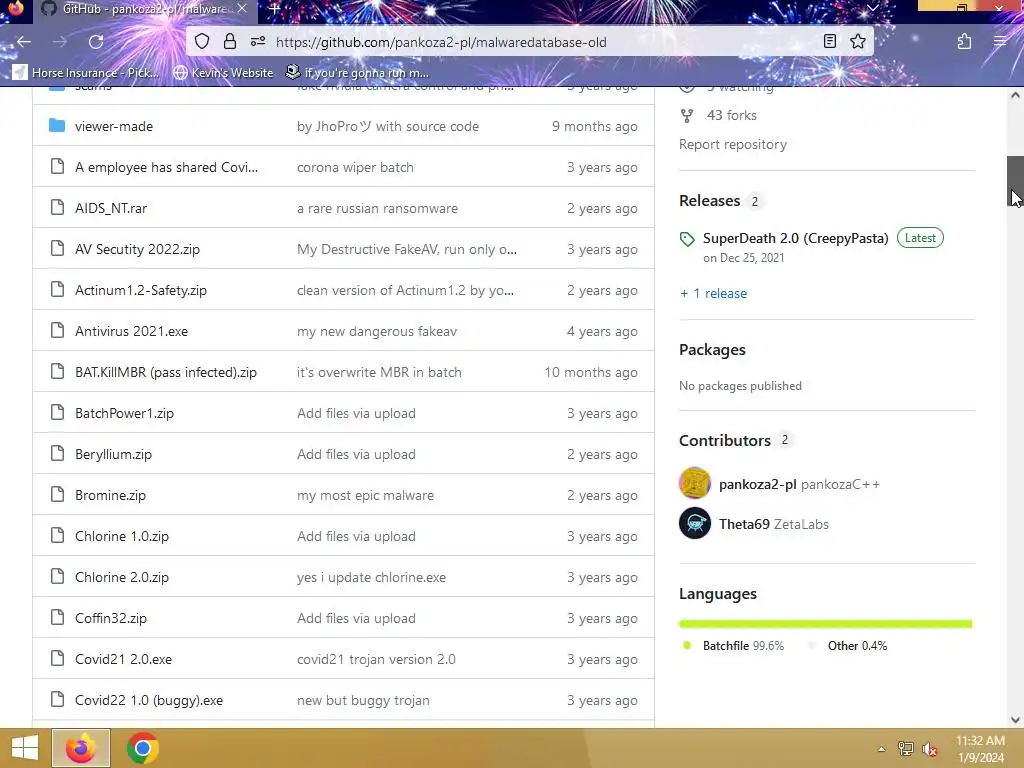Reload the page with refresh icon
Screen dimensions: 1024x768
[x=96, y=42]
